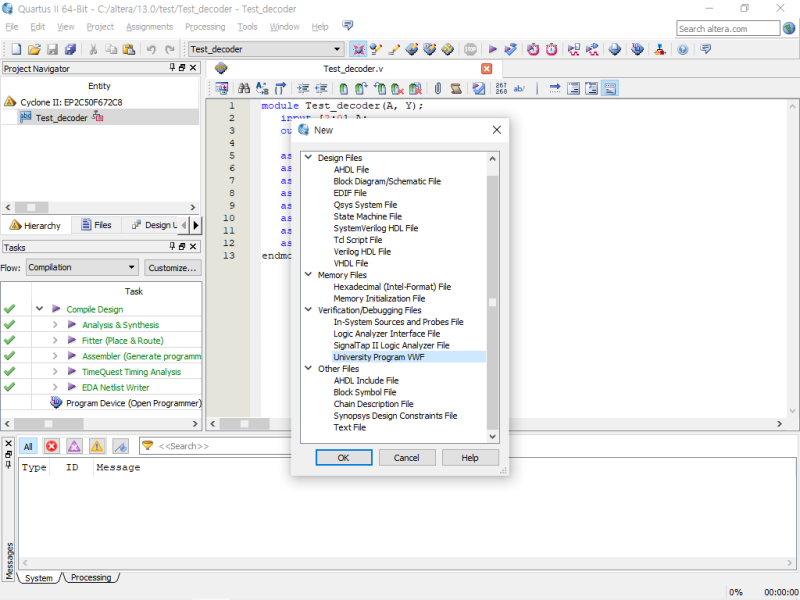Screen dimensions: 800x600
Task: Switch to the Files tab
Action: 96,225
